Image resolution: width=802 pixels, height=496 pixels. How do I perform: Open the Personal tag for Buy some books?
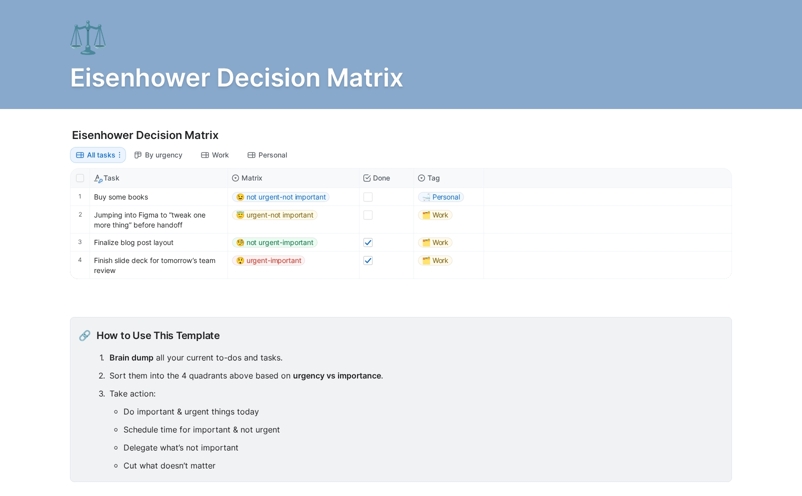[441, 197]
